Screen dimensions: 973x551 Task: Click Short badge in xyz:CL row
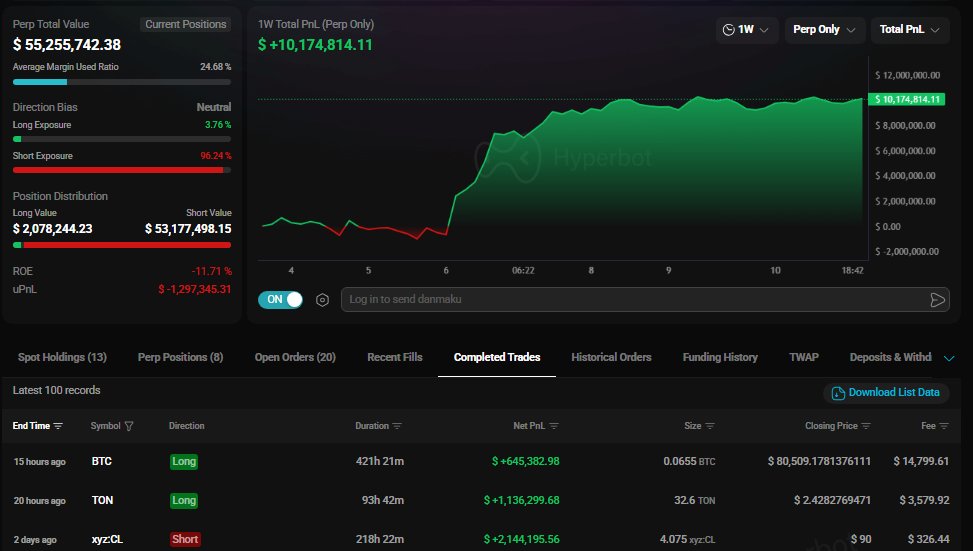pyautogui.click(x=185, y=540)
